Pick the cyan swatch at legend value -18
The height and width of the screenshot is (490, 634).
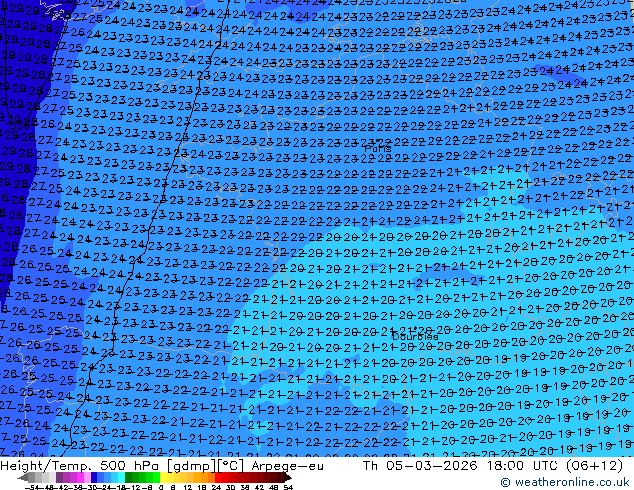coord(121,477)
